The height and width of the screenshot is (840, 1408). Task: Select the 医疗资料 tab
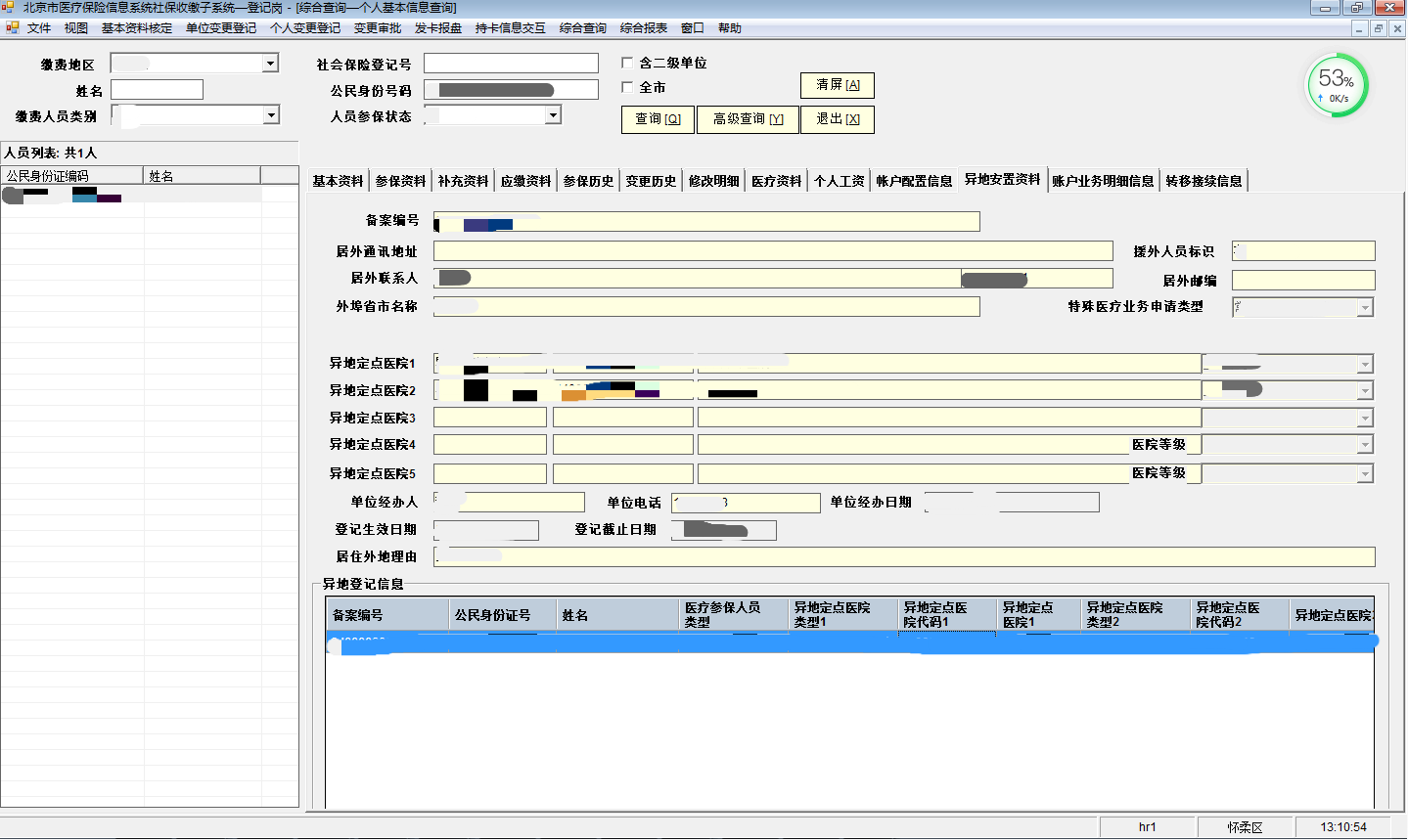click(776, 181)
